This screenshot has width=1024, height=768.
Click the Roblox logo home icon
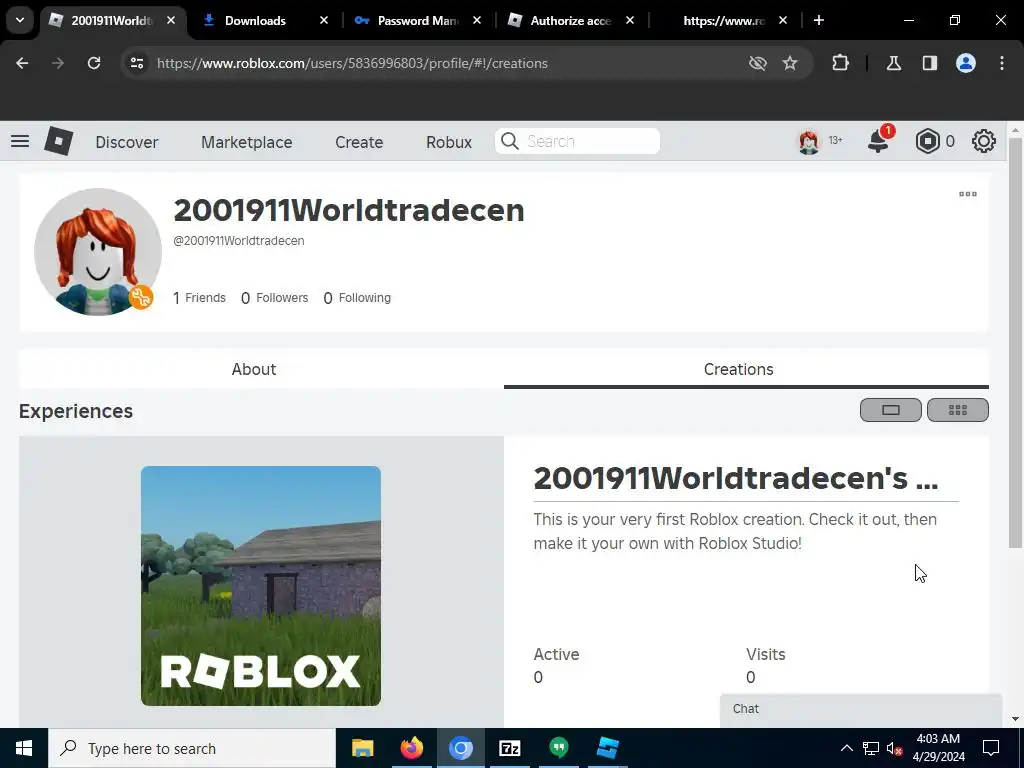[59, 141]
